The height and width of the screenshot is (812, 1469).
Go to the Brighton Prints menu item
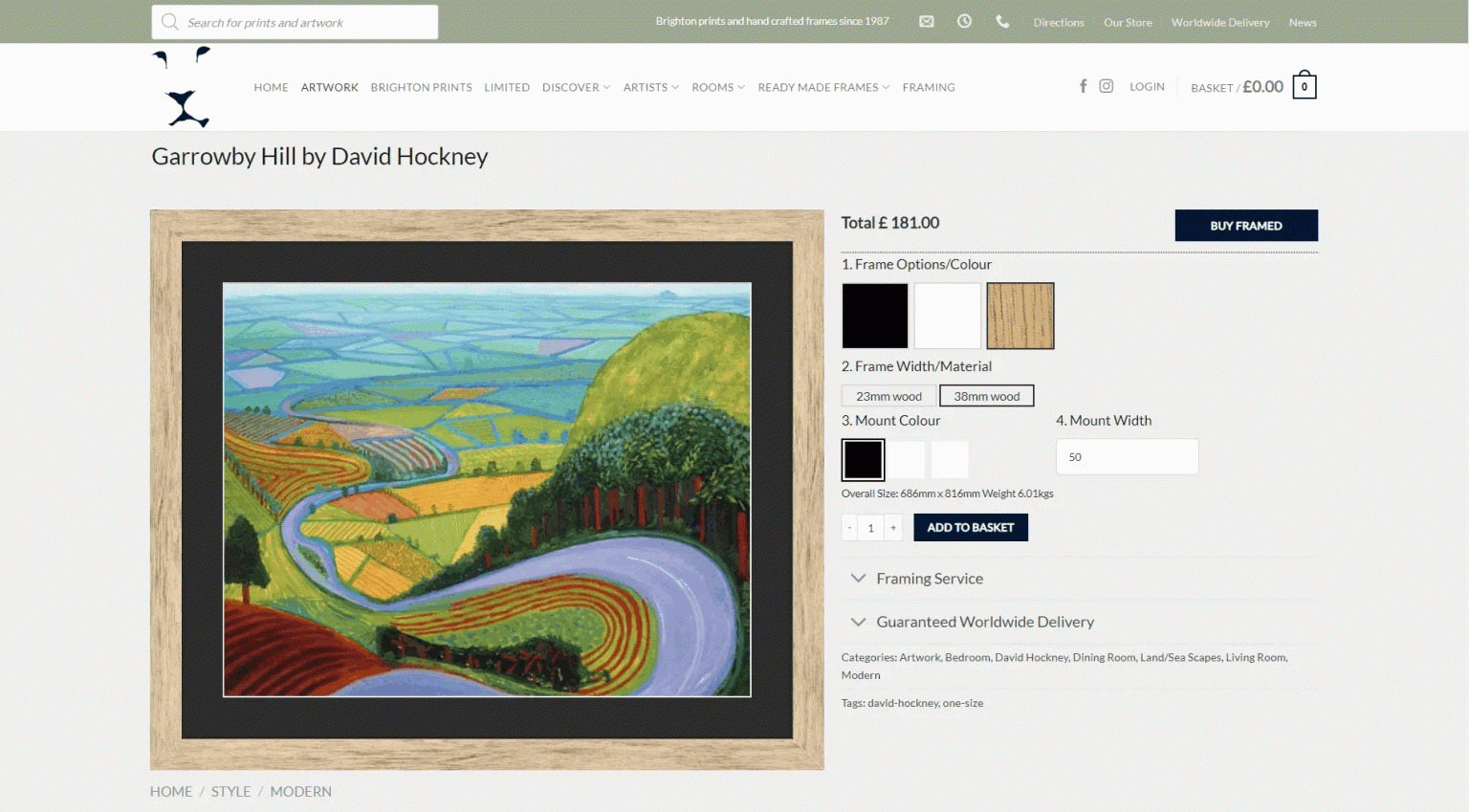pos(421,87)
